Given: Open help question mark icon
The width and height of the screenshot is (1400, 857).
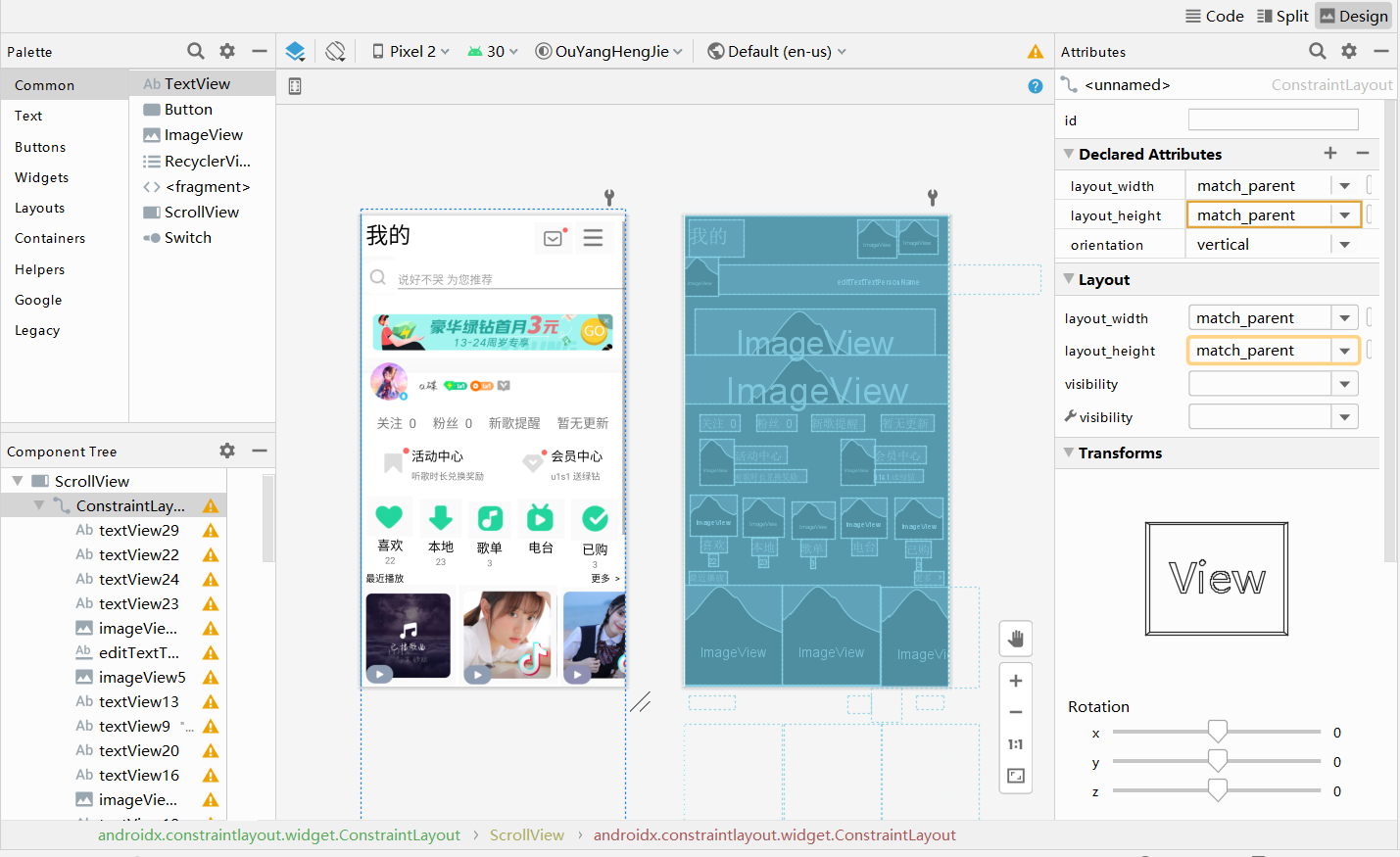Looking at the screenshot, I should coord(1036,86).
